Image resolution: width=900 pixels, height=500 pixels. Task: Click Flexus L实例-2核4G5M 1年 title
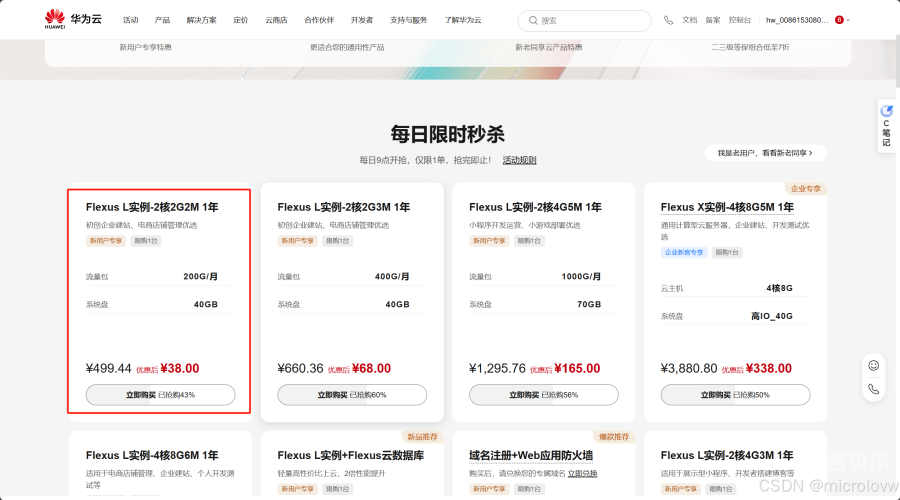(535, 207)
